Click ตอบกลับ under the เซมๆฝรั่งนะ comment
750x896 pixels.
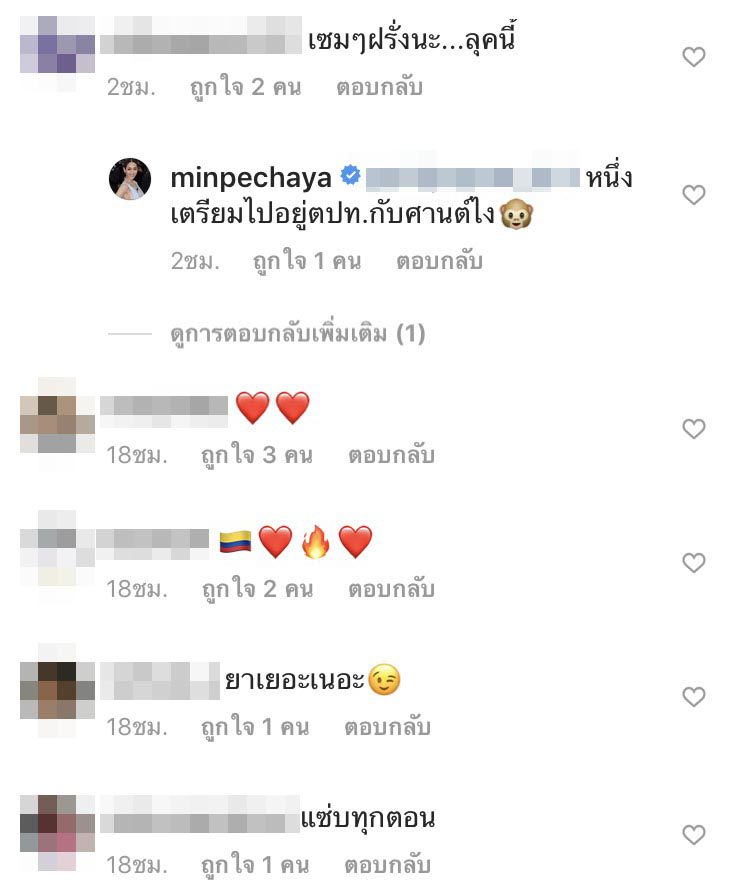click(x=380, y=87)
